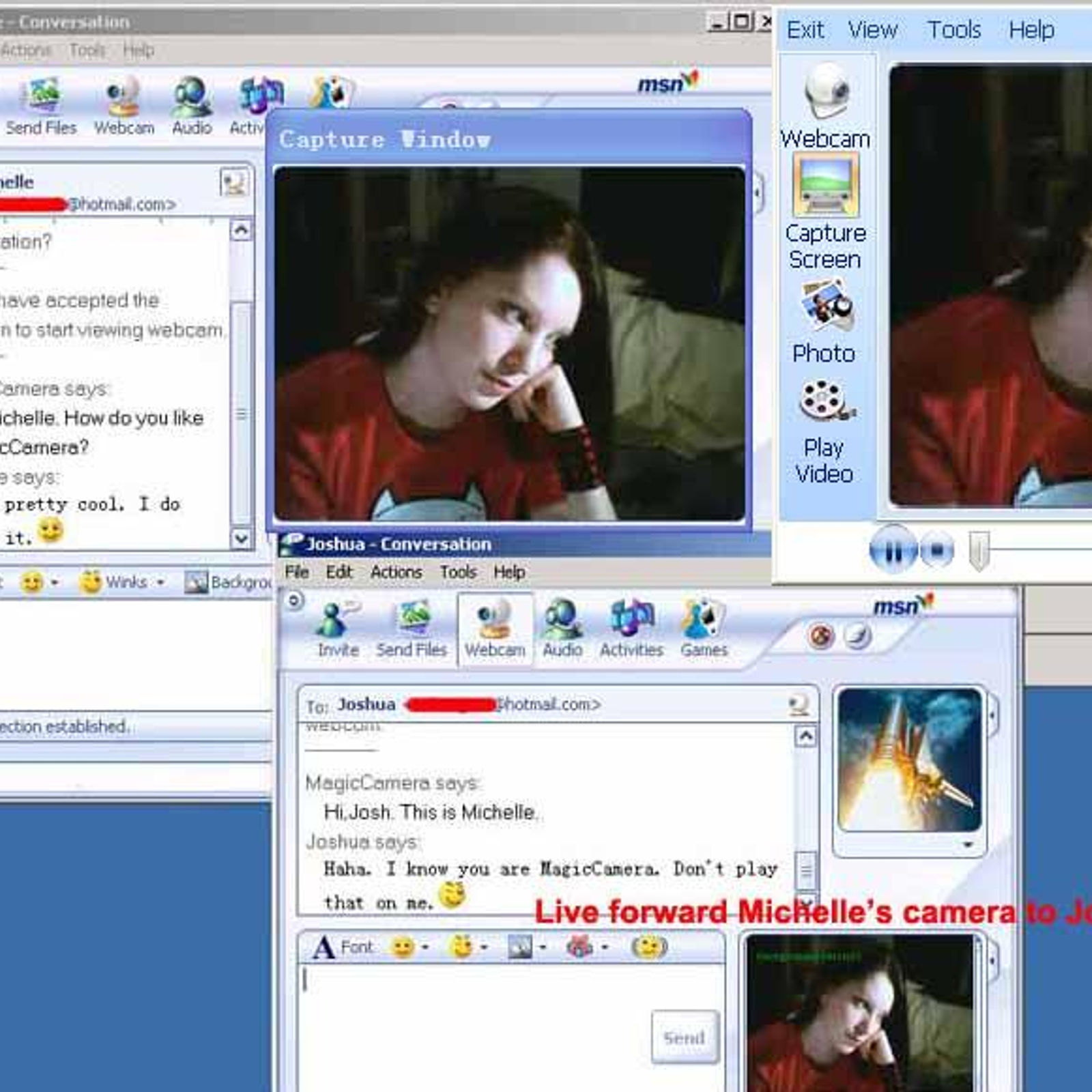Image resolution: width=1092 pixels, height=1092 pixels.
Task: Collapse display picture panel beside shuttle image
Action: tap(993, 715)
